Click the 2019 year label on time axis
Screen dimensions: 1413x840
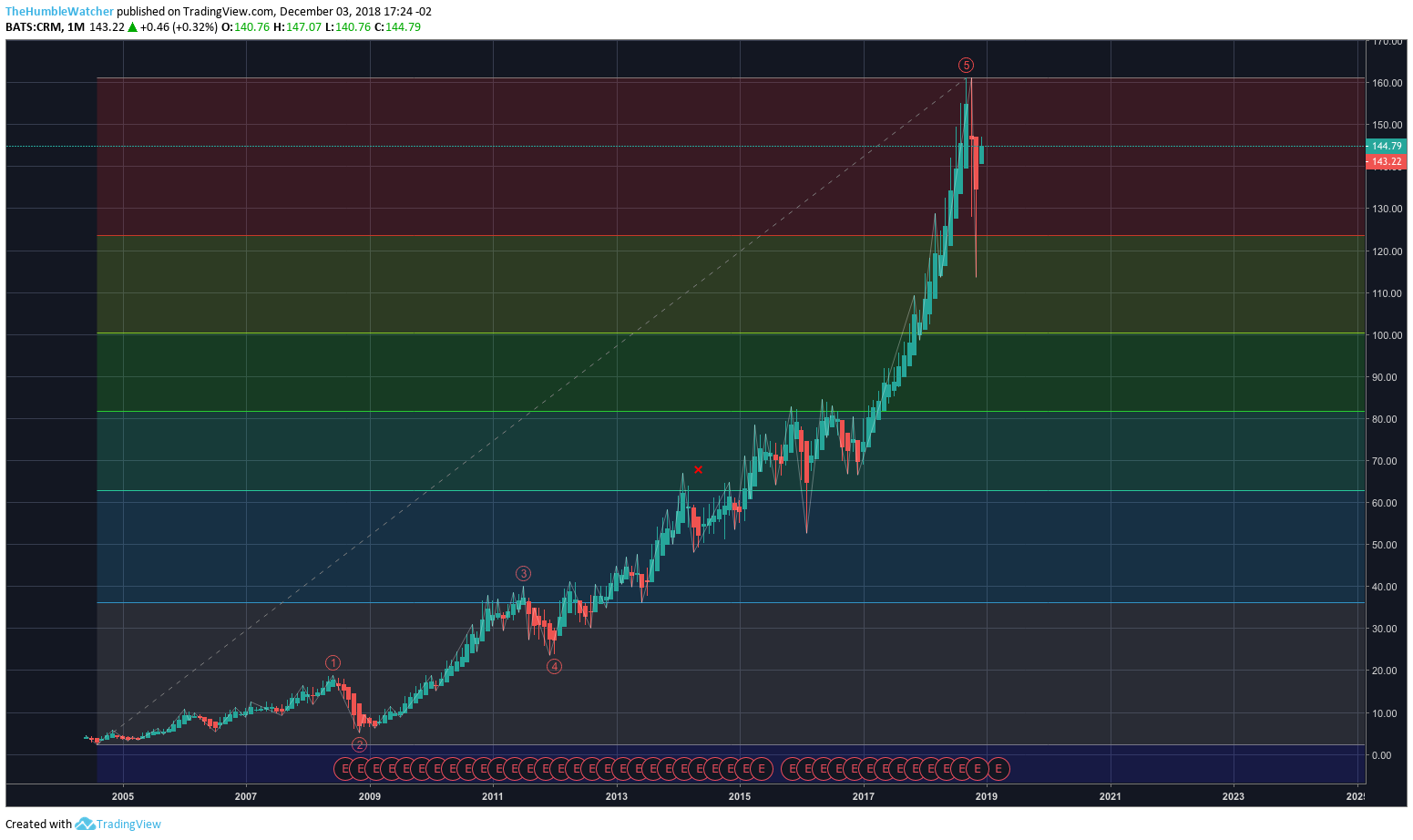tap(986, 796)
